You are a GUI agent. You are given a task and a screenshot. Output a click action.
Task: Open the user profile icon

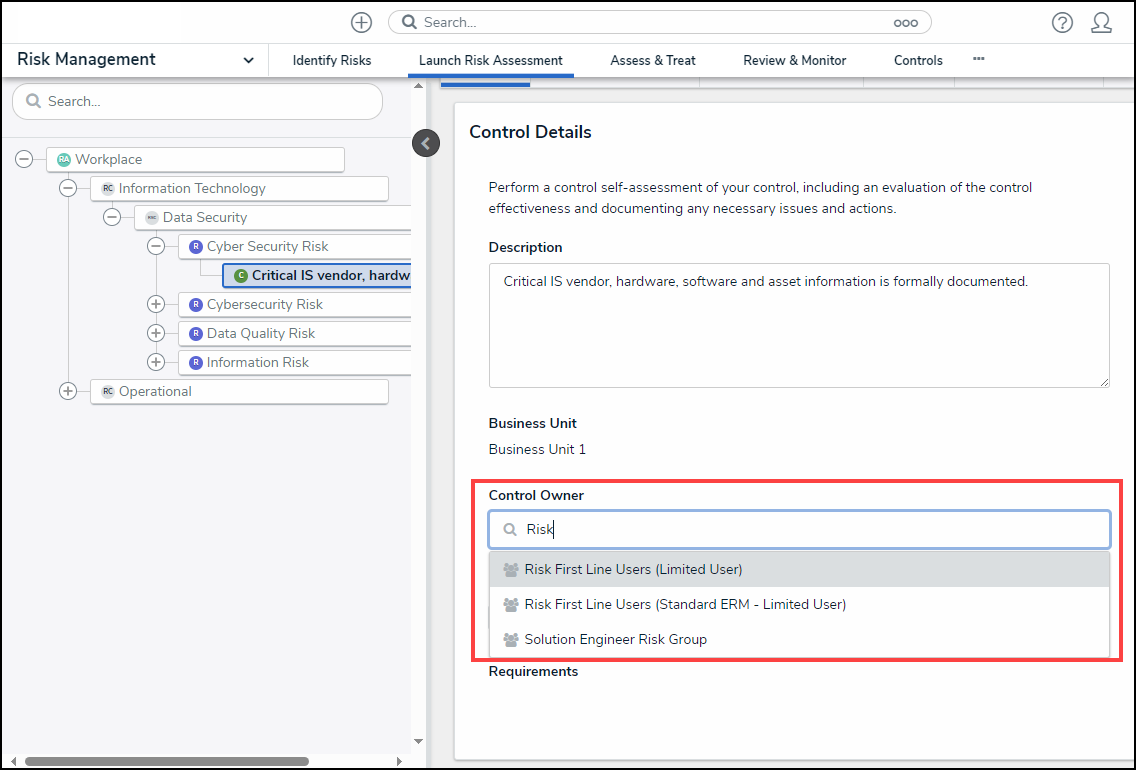click(x=1101, y=22)
